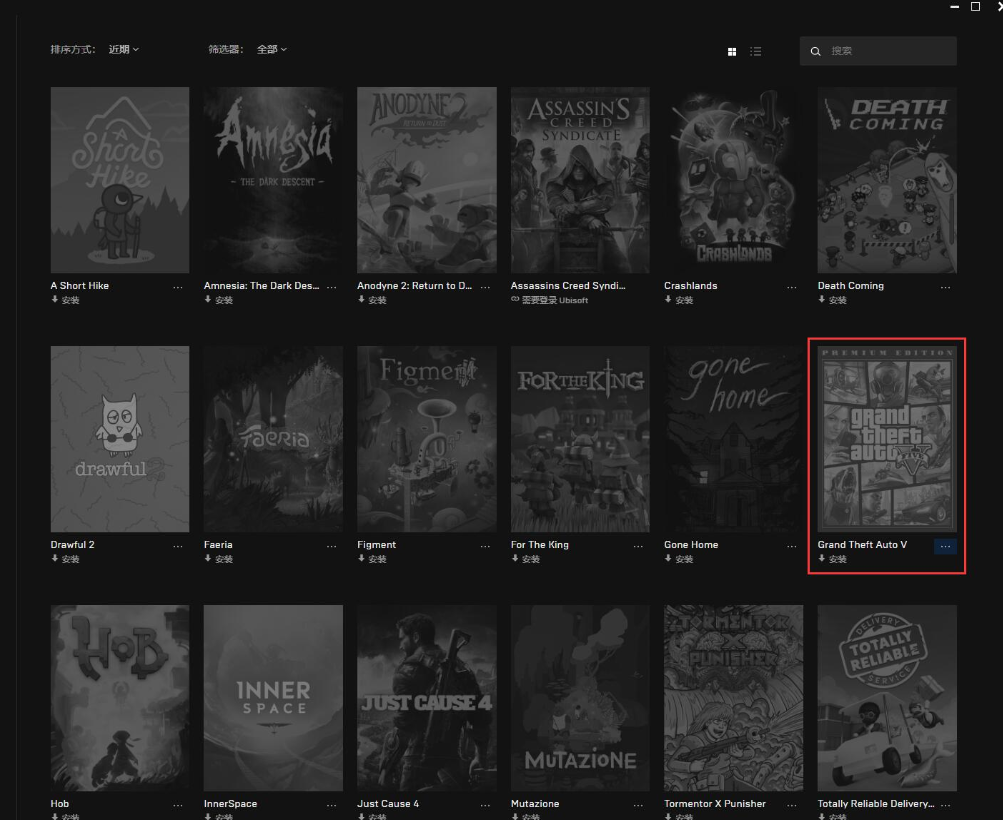Click the search magnifier icon

(816, 51)
